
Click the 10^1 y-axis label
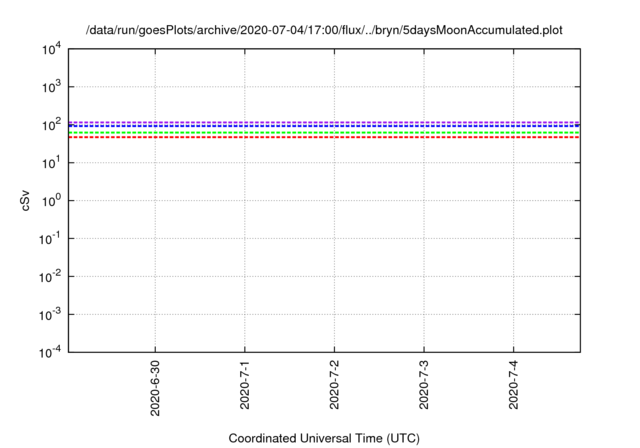point(52,163)
